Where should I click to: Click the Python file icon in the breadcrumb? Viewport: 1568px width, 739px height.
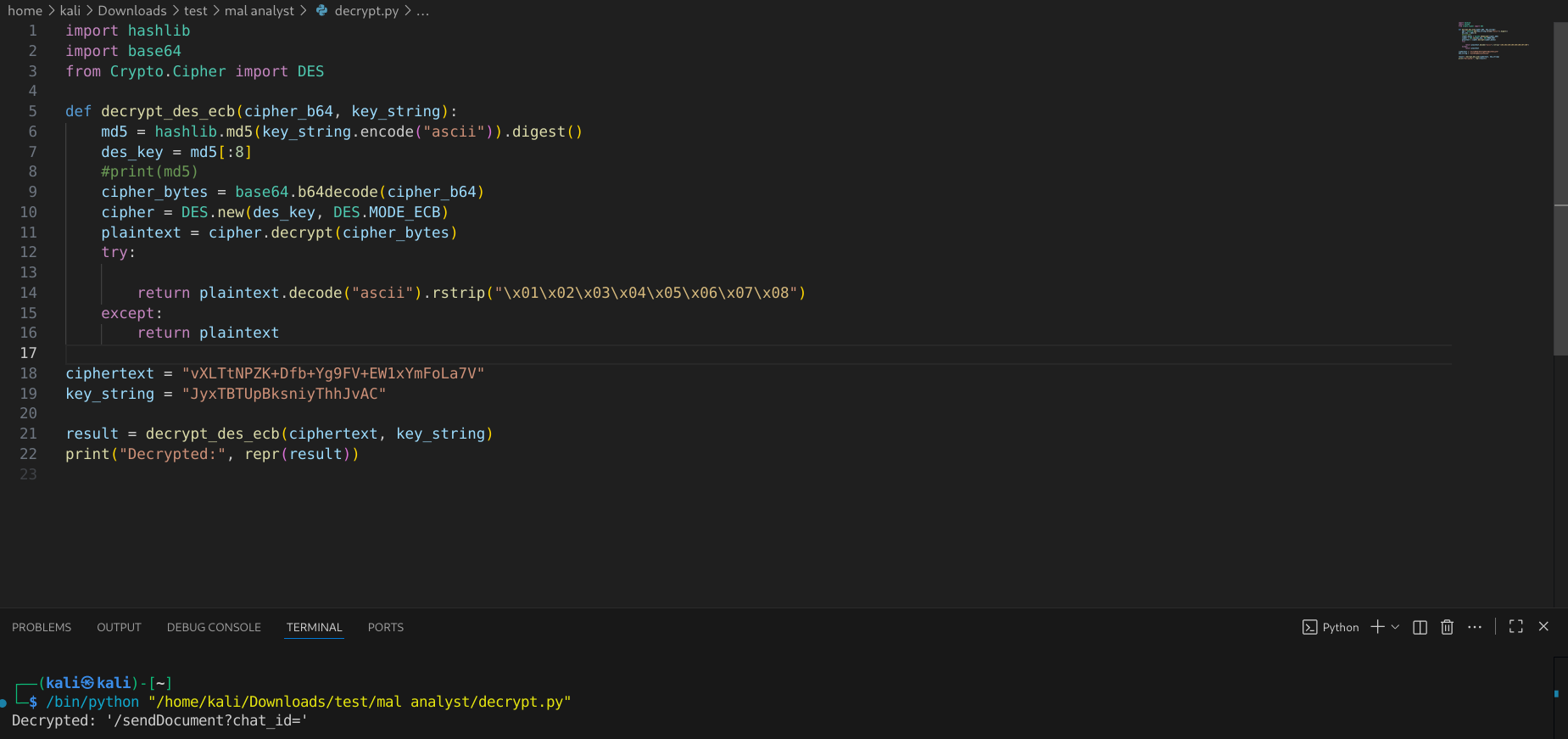click(x=322, y=11)
